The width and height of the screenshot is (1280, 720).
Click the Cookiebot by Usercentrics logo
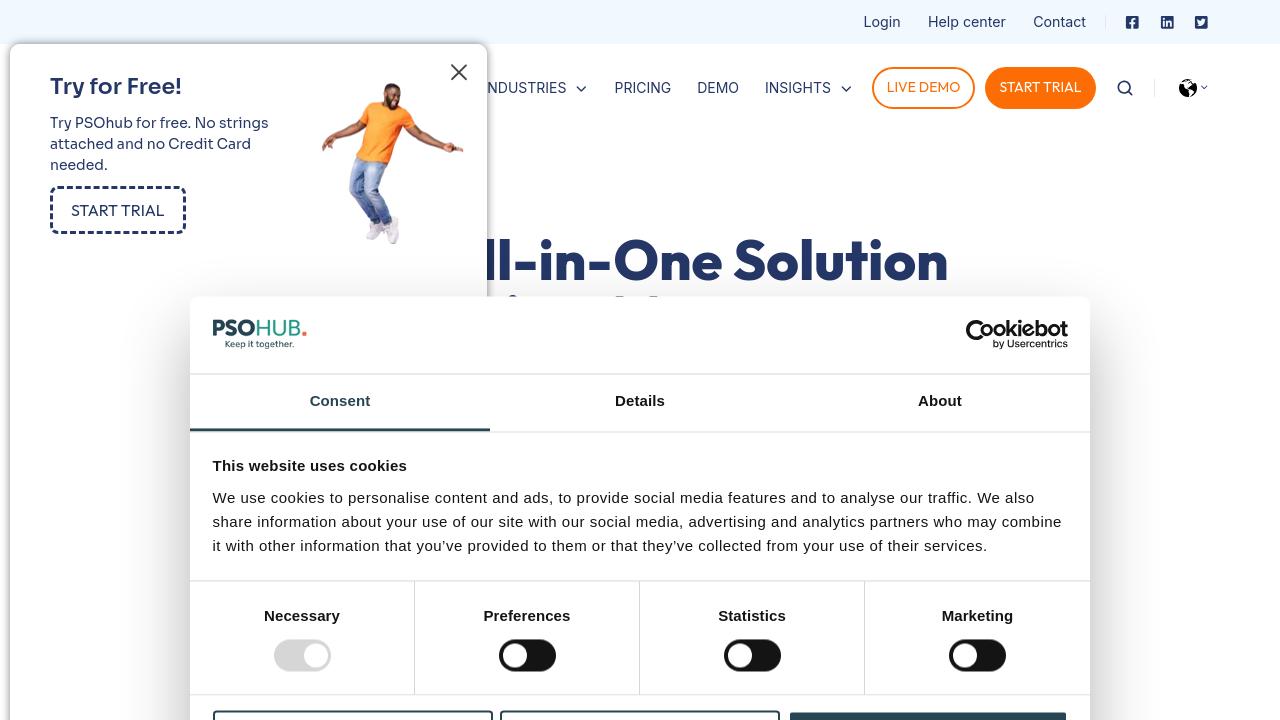pos(1016,334)
